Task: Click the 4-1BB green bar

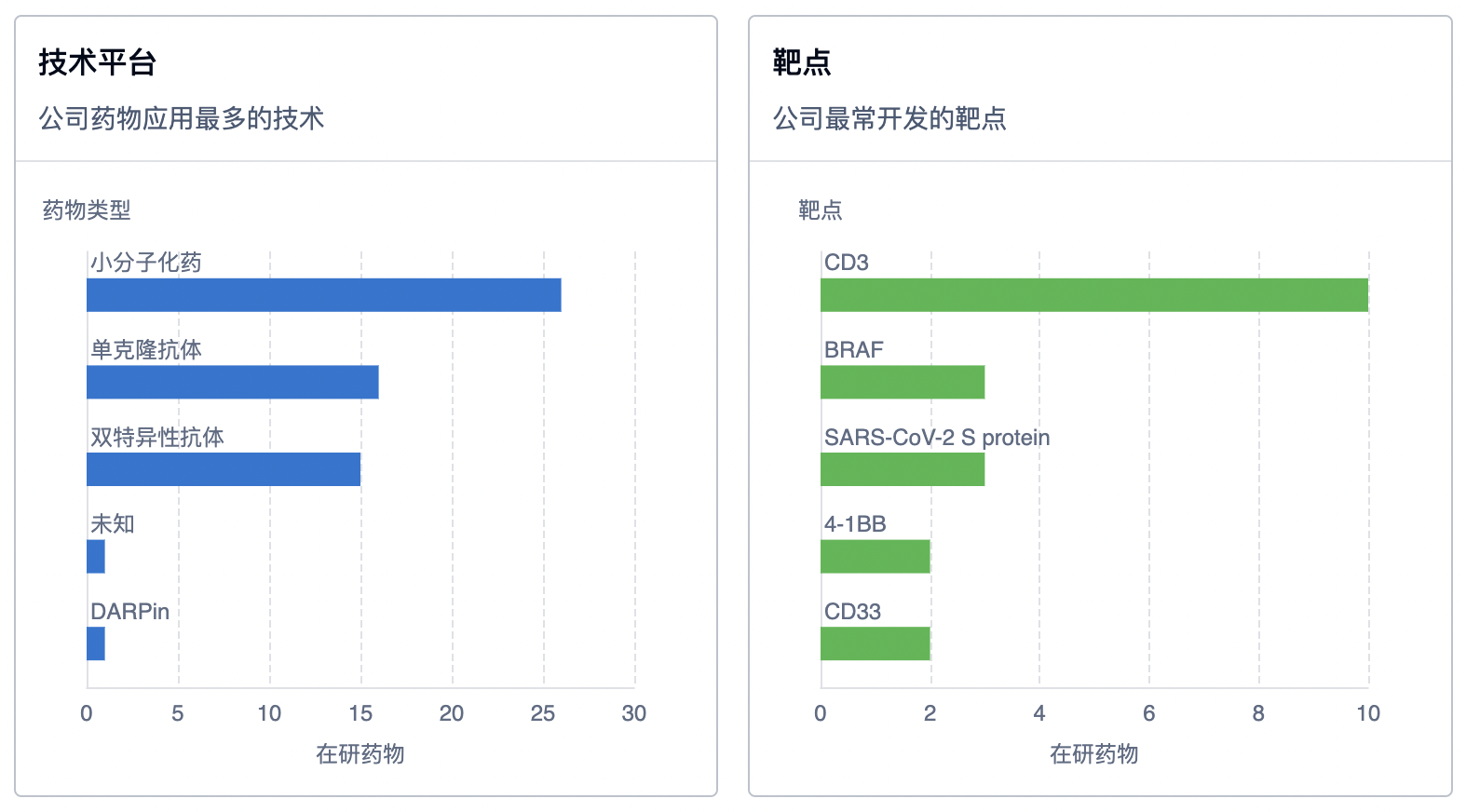Action: click(x=875, y=557)
